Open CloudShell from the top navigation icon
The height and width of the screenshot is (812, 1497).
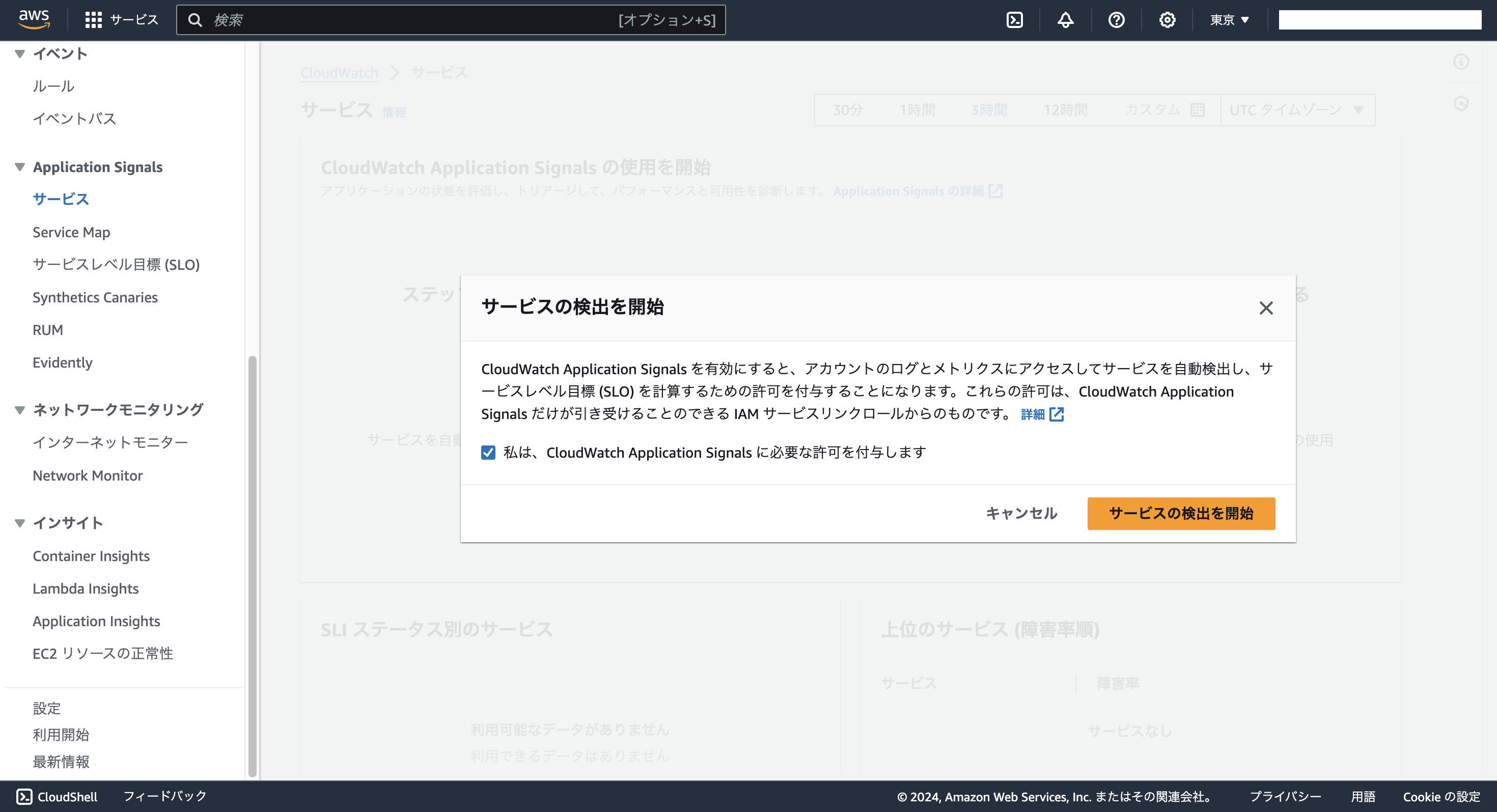click(x=1015, y=20)
